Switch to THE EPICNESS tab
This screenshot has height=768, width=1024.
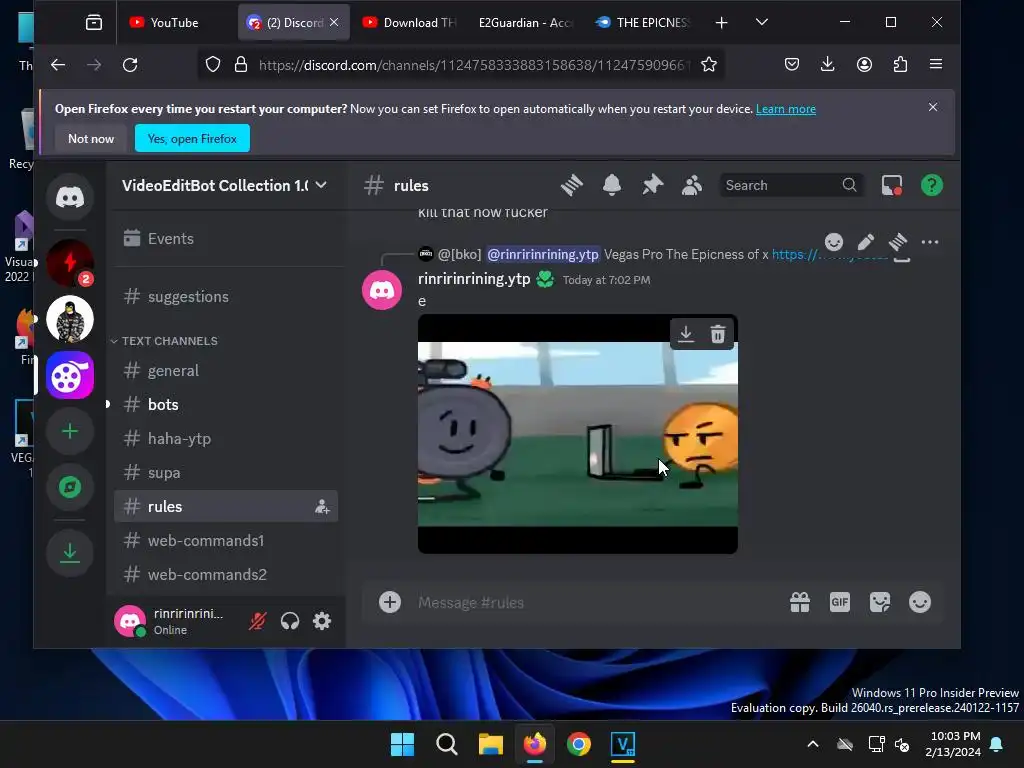pyautogui.click(x=641, y=23)
